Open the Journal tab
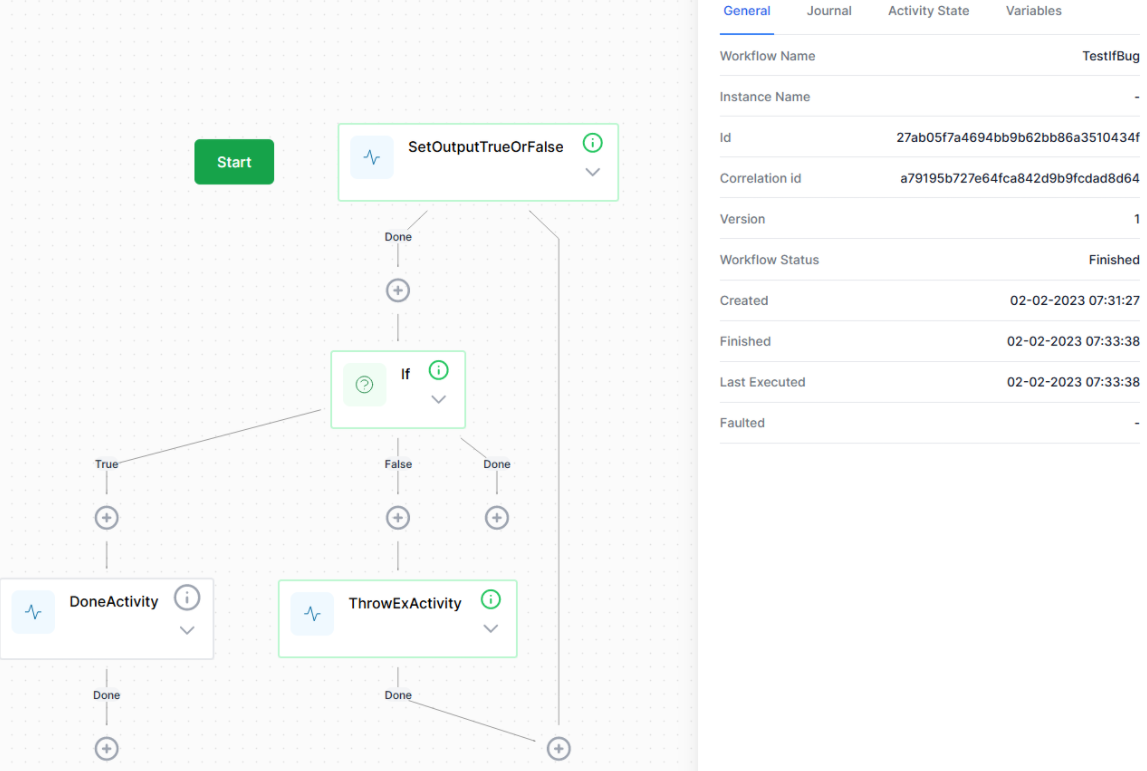This screenshot has height=771, width=1147. (x=829, y=11)
